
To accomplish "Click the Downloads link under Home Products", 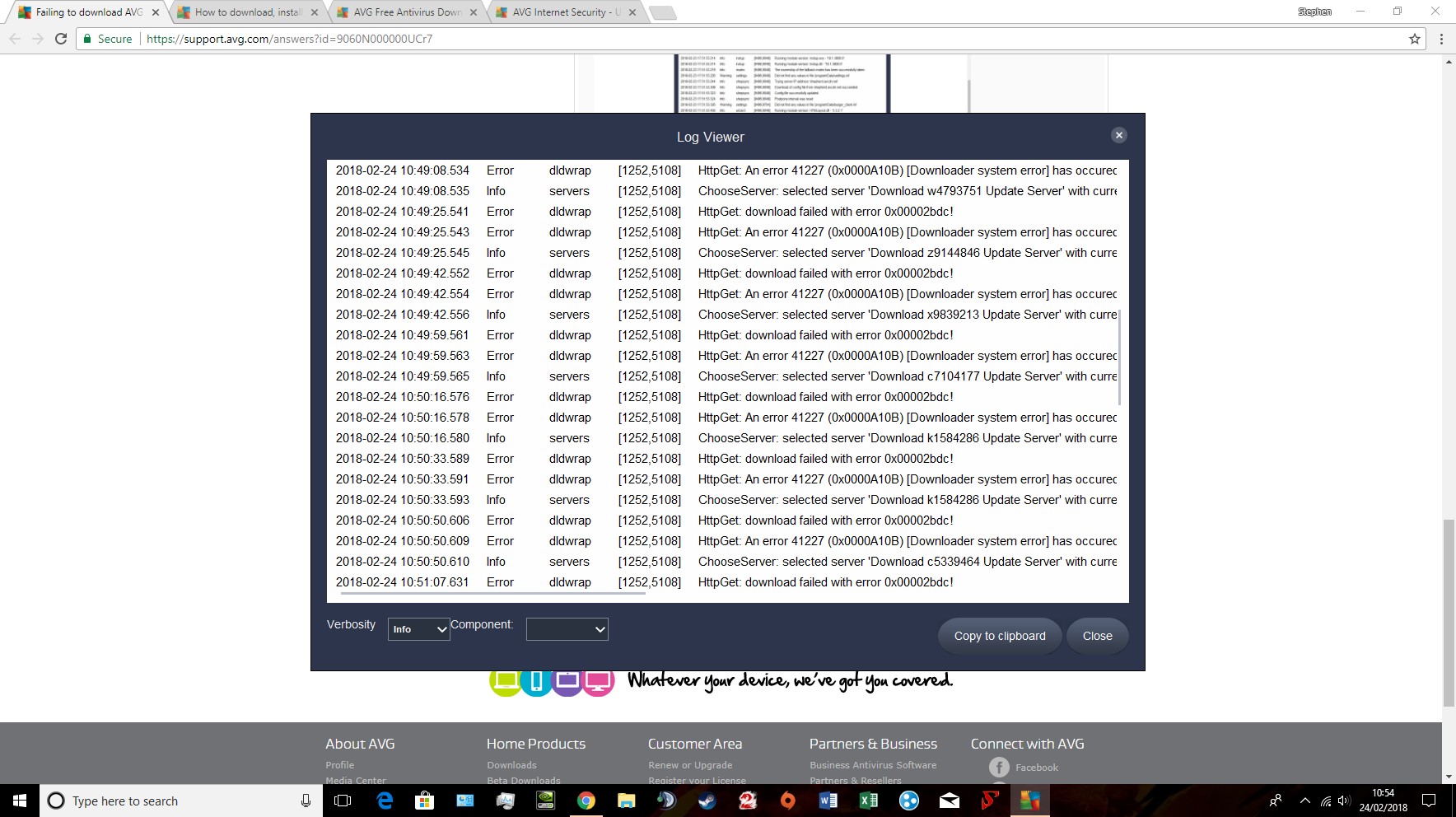I will coord(511,765).
